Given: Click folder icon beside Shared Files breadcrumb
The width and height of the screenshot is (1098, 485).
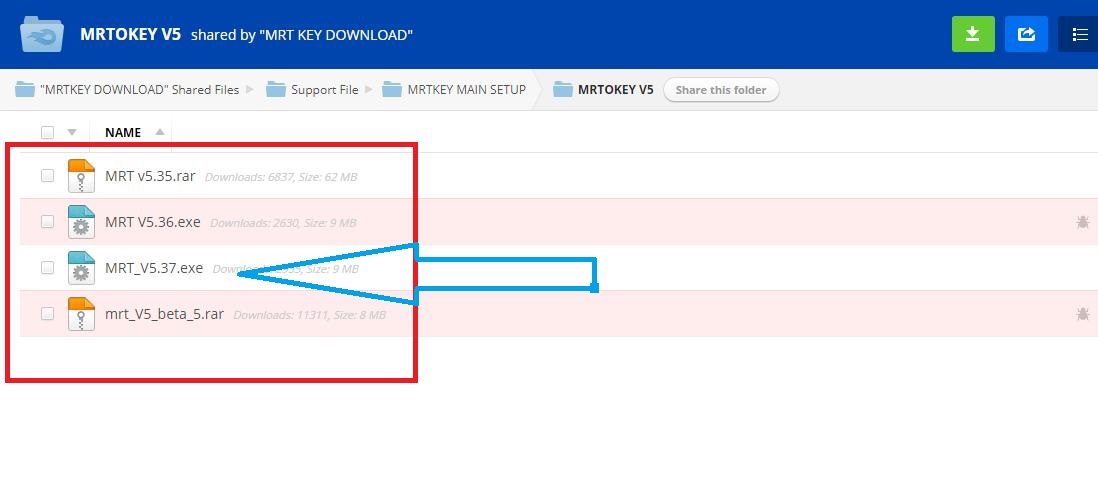Looking at the screenshot, I should click(x=25, y=90).
